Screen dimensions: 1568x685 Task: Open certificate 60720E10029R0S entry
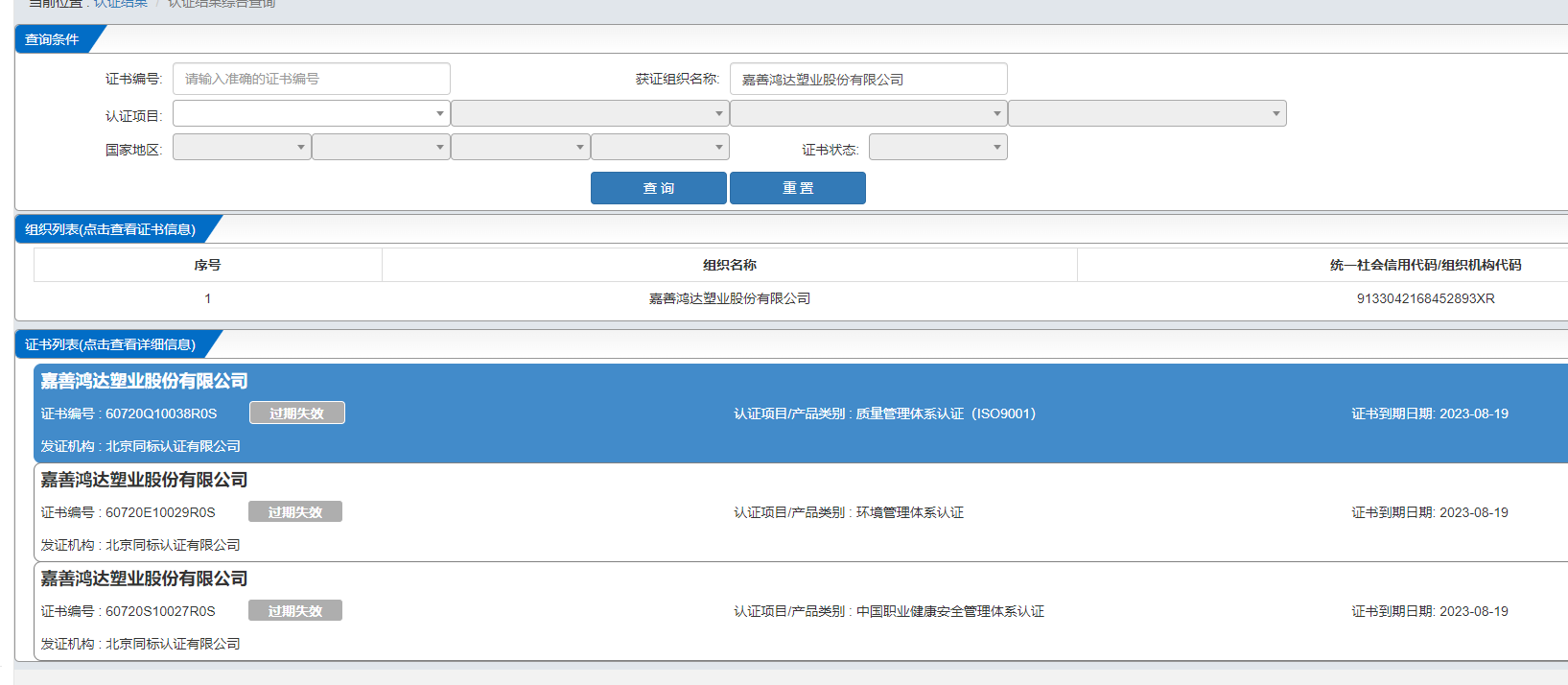point(801,512)
